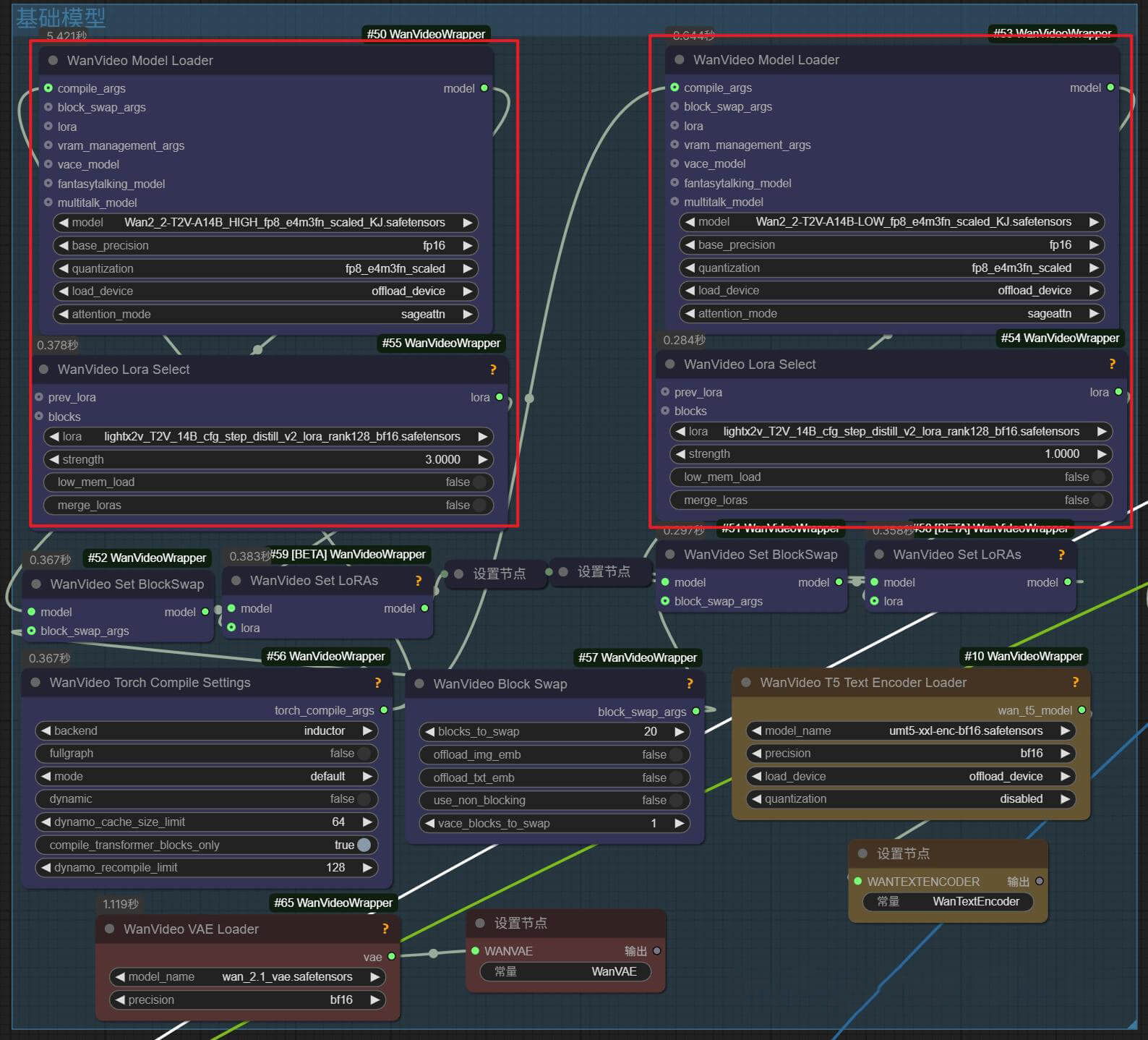The width and height of the screenshot is (1148, 1040).
Task: Decrease dynamo_cache_size_limit with left arrow
Action: point(46,822)
